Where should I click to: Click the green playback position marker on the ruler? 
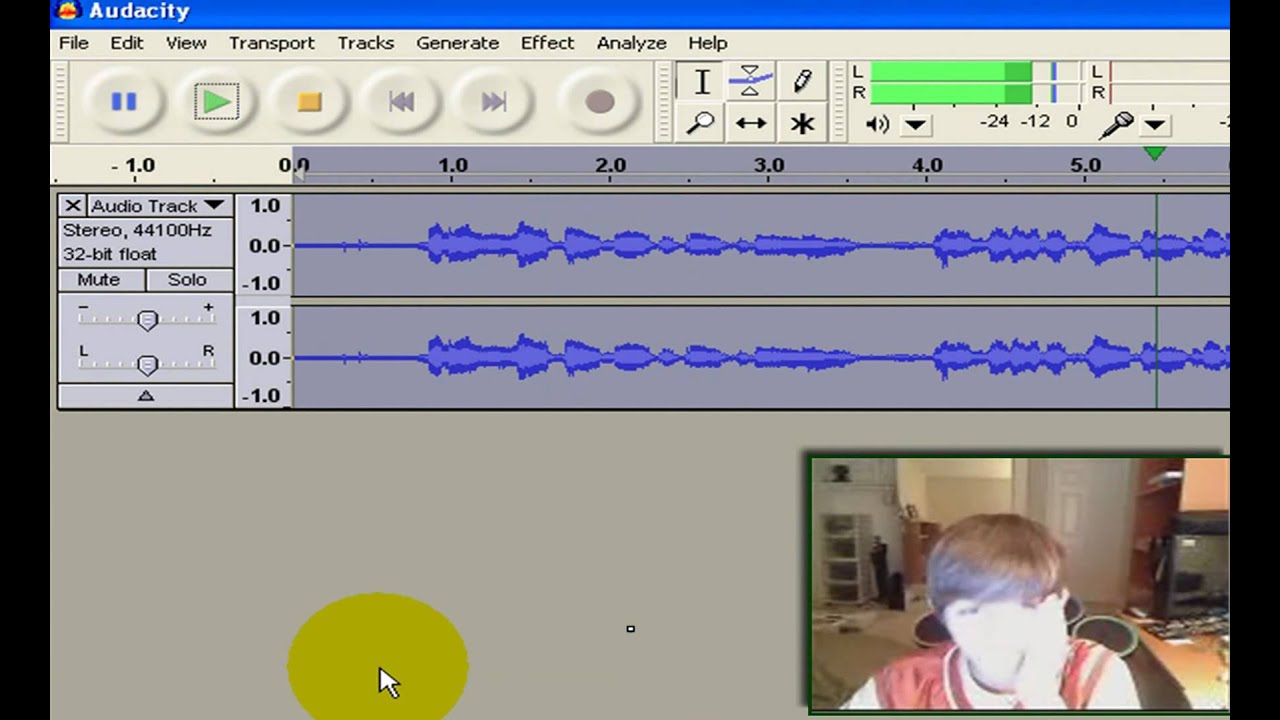(x=1155, y=153)
